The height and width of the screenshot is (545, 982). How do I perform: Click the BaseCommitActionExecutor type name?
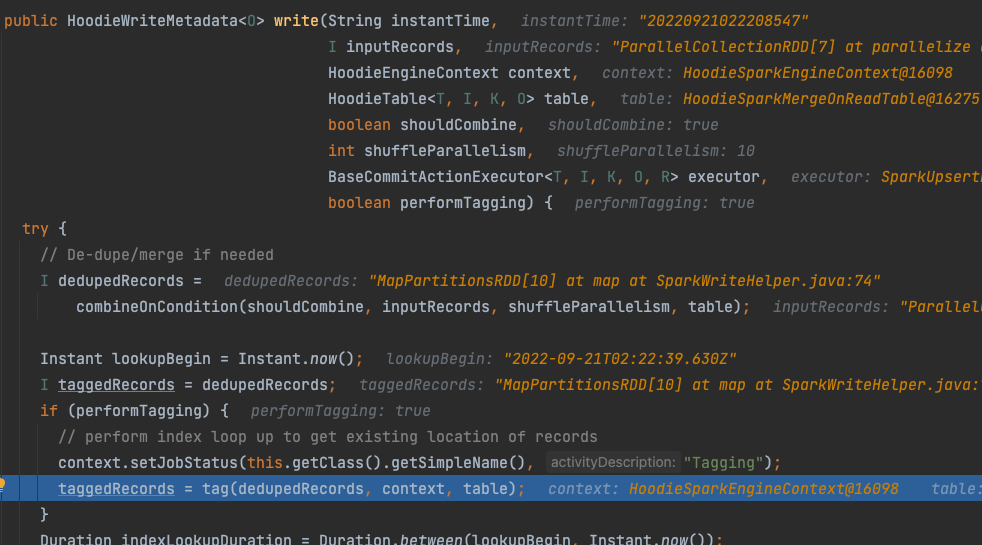(436, 177)
